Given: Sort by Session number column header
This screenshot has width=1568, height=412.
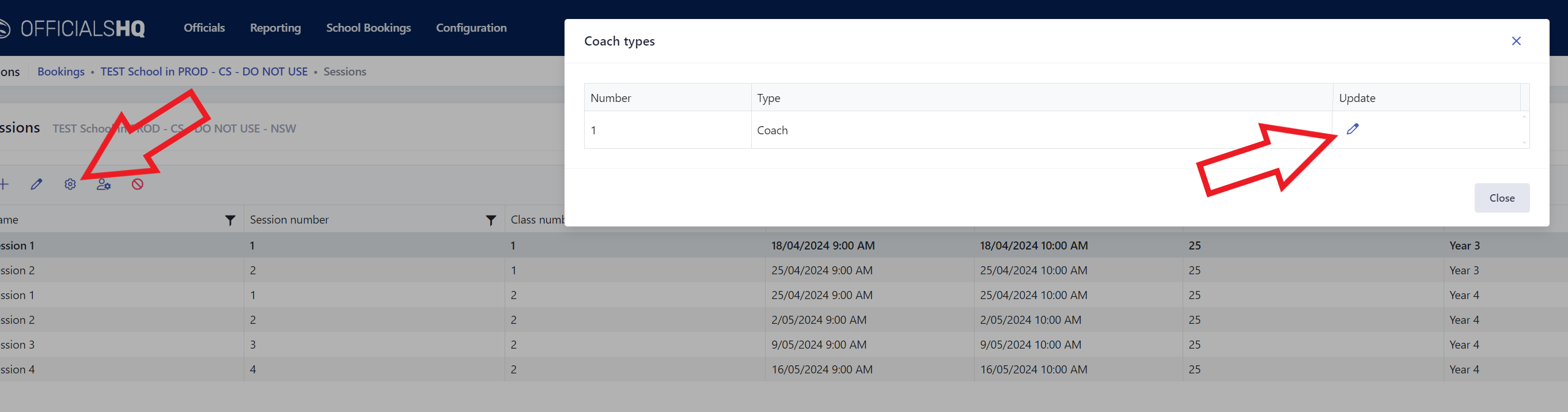Looking at the screenshot, I should tap(289, 220).
